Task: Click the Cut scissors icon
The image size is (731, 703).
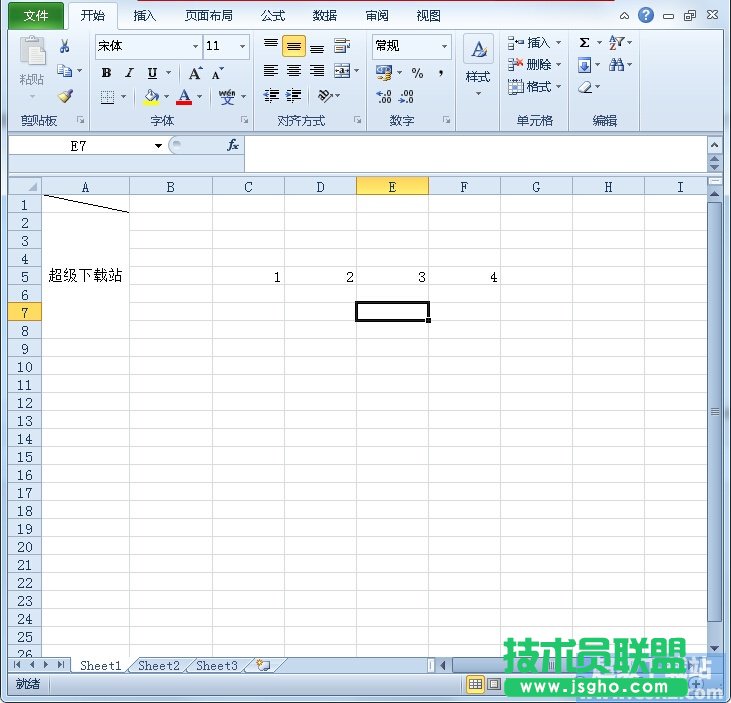Action: [64, 46]
